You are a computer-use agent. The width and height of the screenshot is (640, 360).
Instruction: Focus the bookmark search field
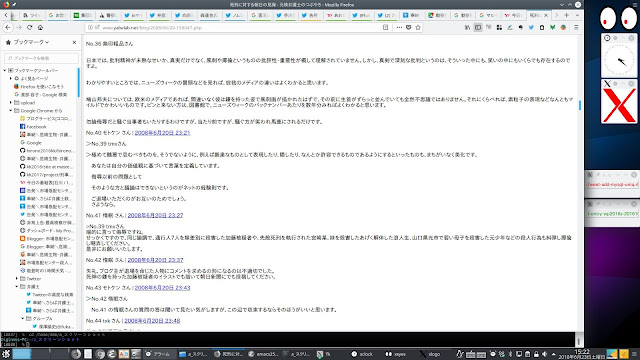[x=41, y=58]
